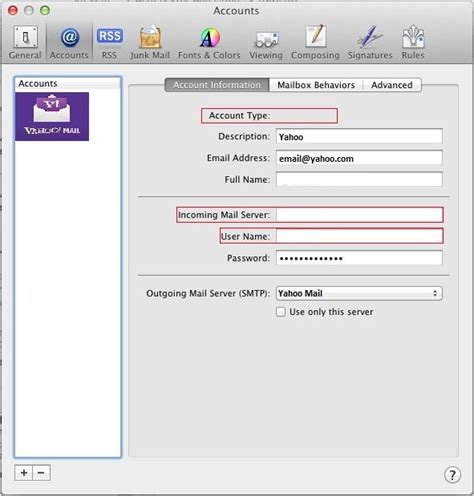Image resolution: width=474 pixels, height=496 pixels.
Task: Remove selected account with minus button
Action: (41, 473)
